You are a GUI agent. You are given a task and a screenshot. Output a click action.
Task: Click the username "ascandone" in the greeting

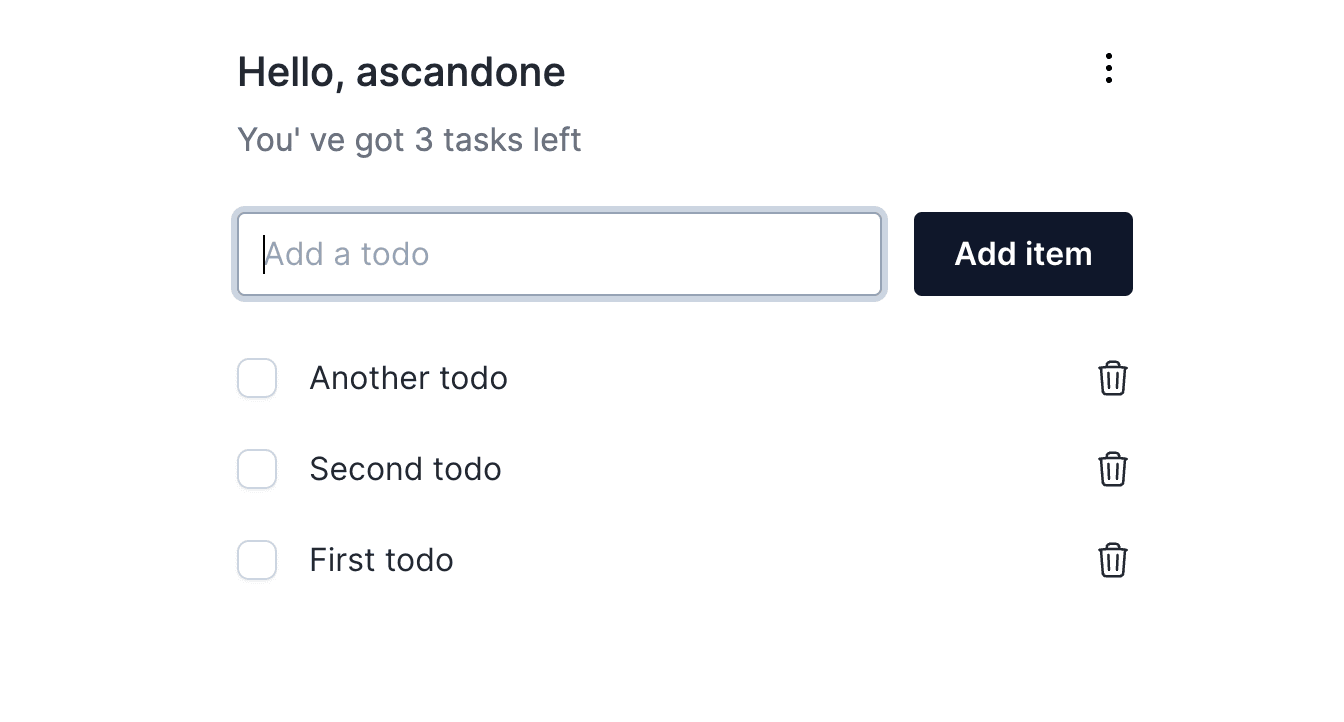click(460, 72)
